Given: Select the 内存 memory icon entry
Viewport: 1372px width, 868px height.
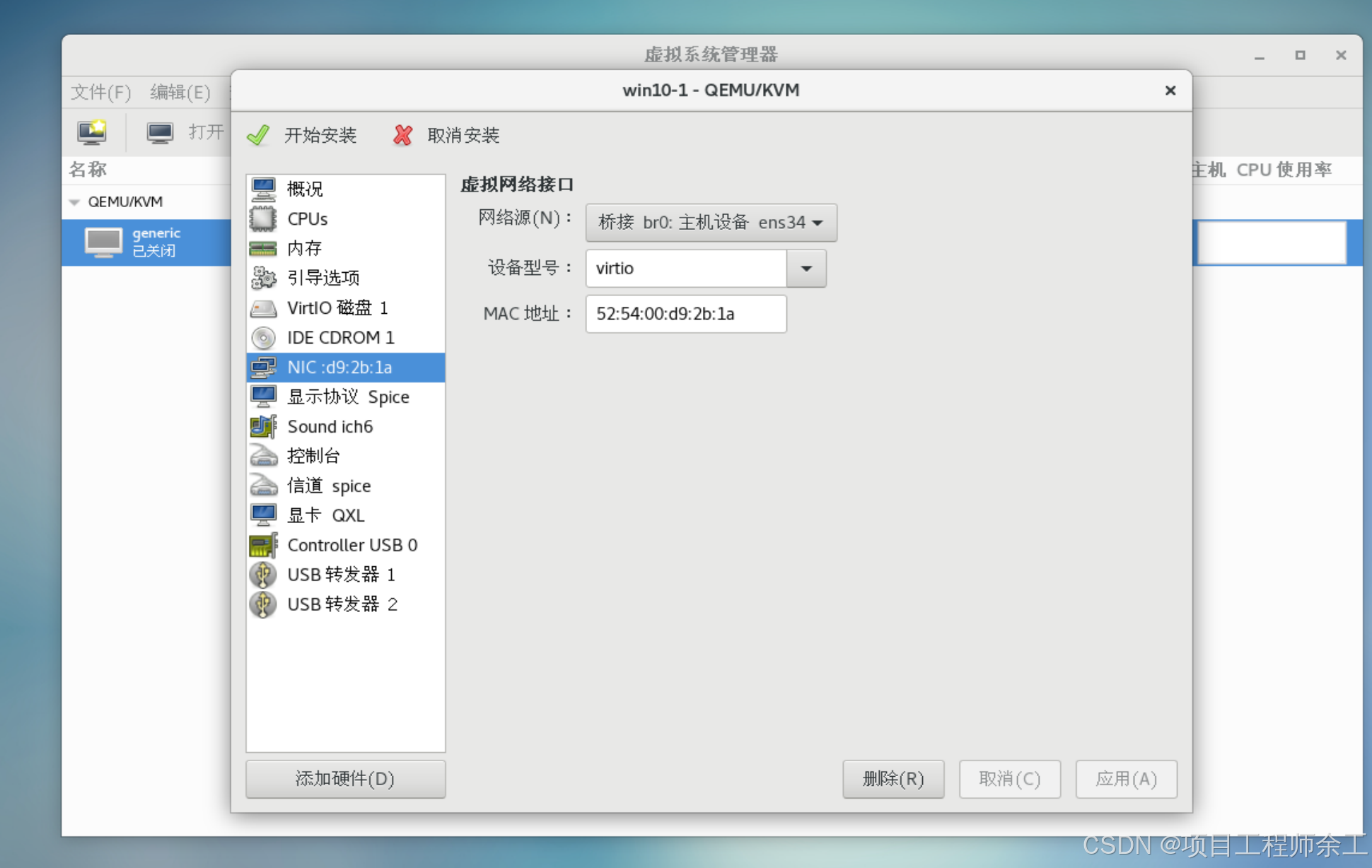Looking at the screenshot, I should [263, 248].
